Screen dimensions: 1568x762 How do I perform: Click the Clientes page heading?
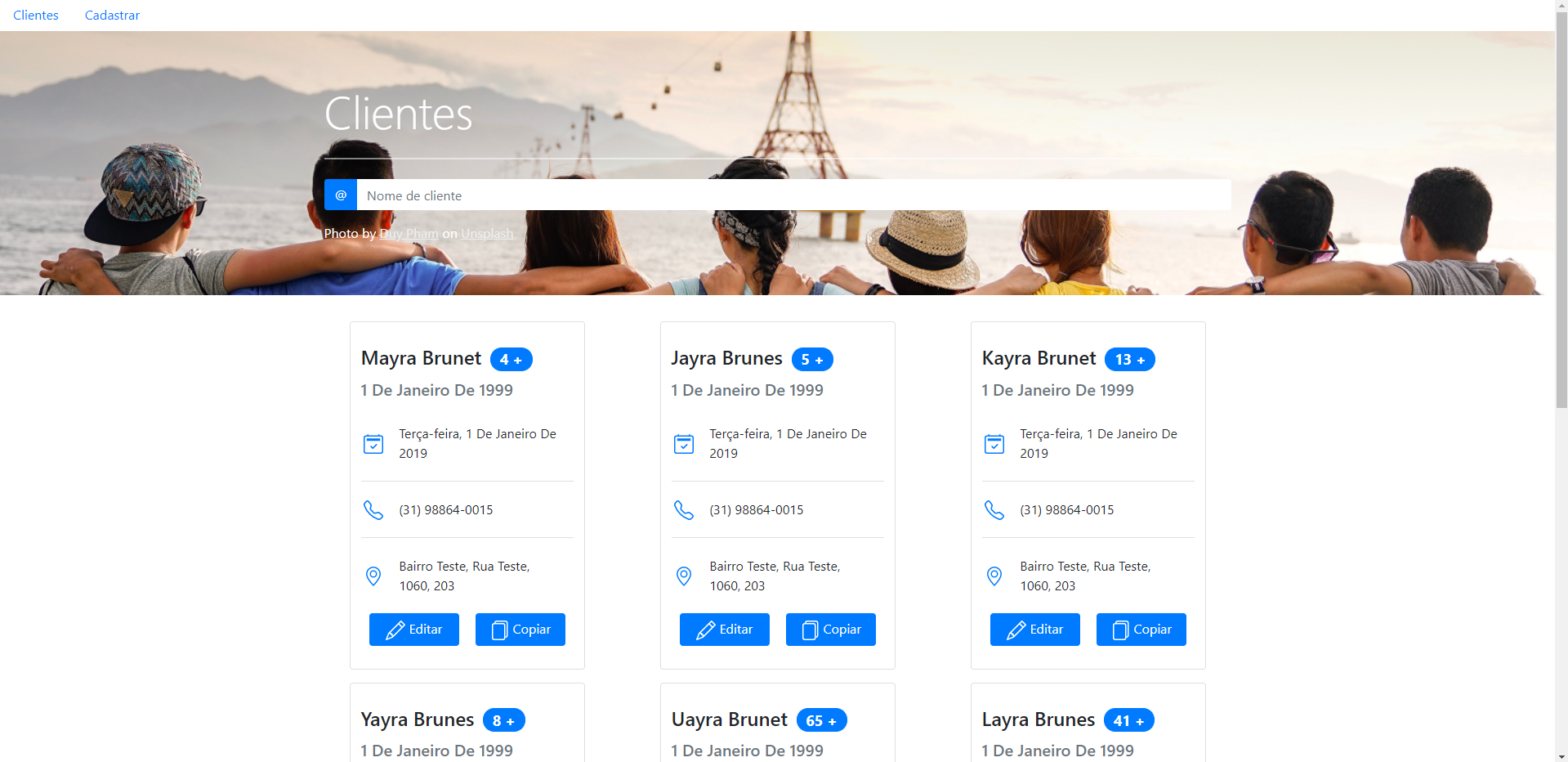point(398,113)
